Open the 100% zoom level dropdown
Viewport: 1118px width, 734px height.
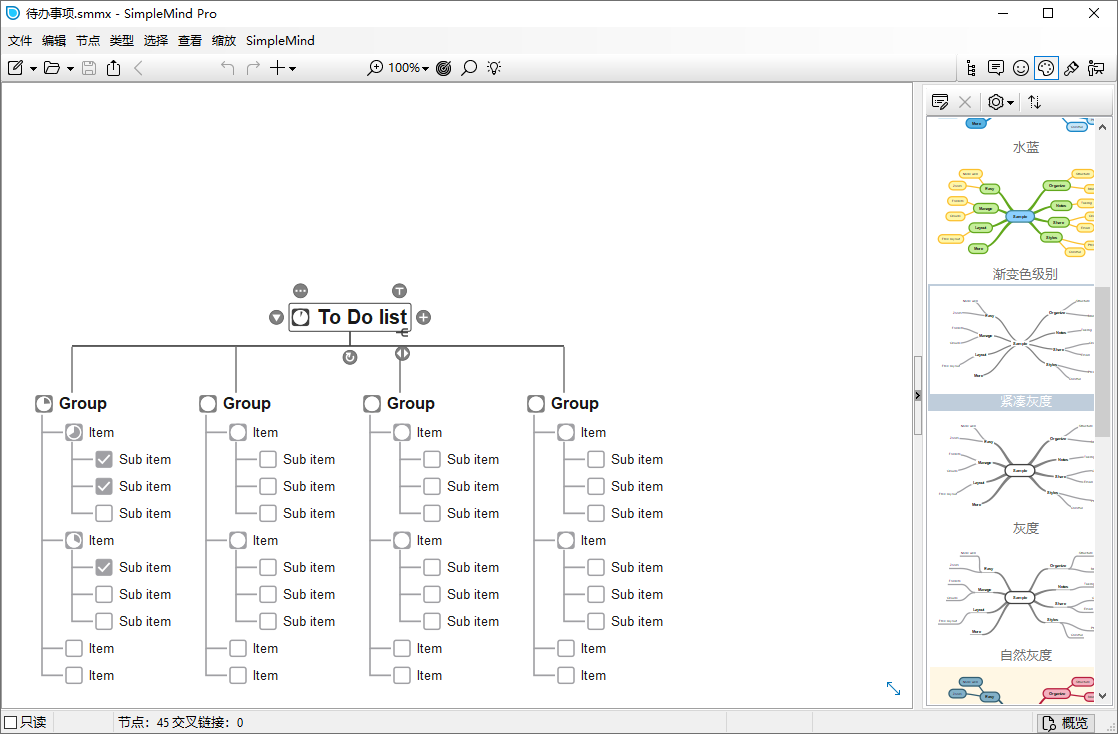[408, 68]
